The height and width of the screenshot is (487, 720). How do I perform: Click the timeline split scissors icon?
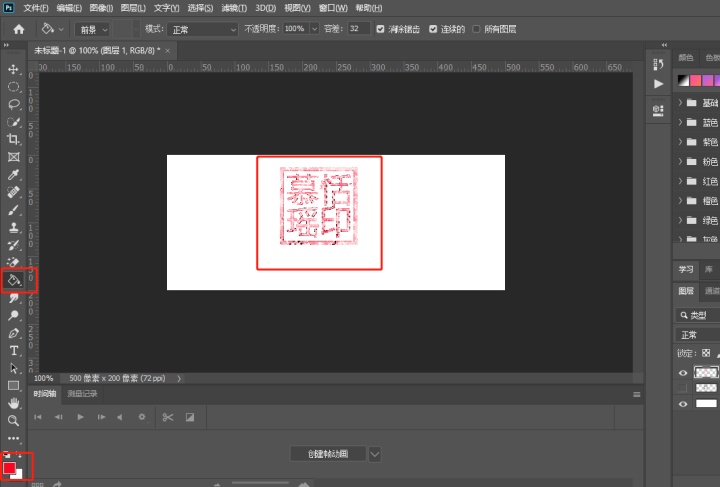168,417
